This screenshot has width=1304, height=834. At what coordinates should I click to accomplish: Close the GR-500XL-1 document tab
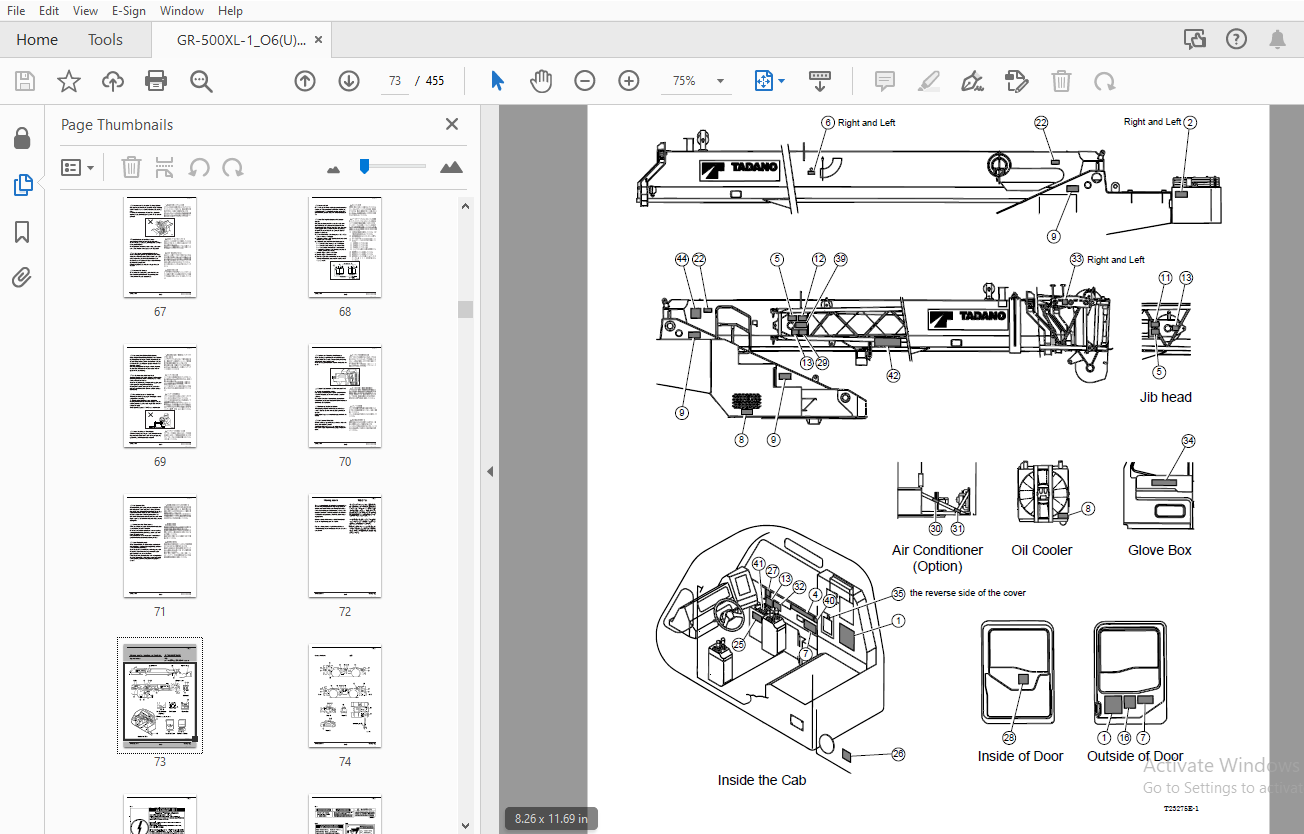(x=319, y=40)
